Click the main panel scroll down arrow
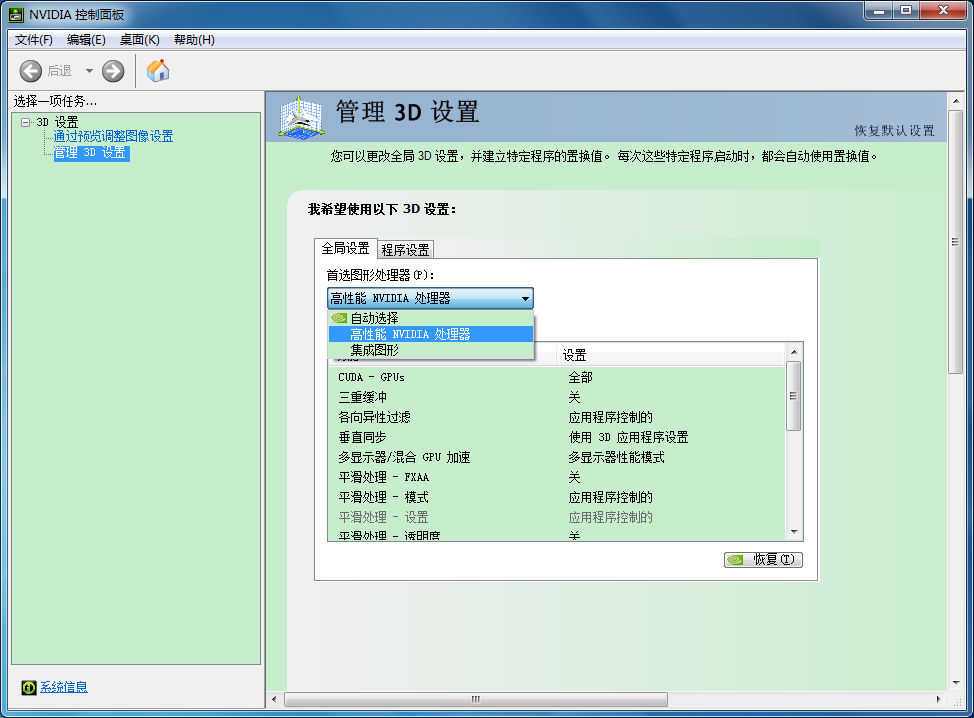The image size is (974, 718). (x=955, y=683)
